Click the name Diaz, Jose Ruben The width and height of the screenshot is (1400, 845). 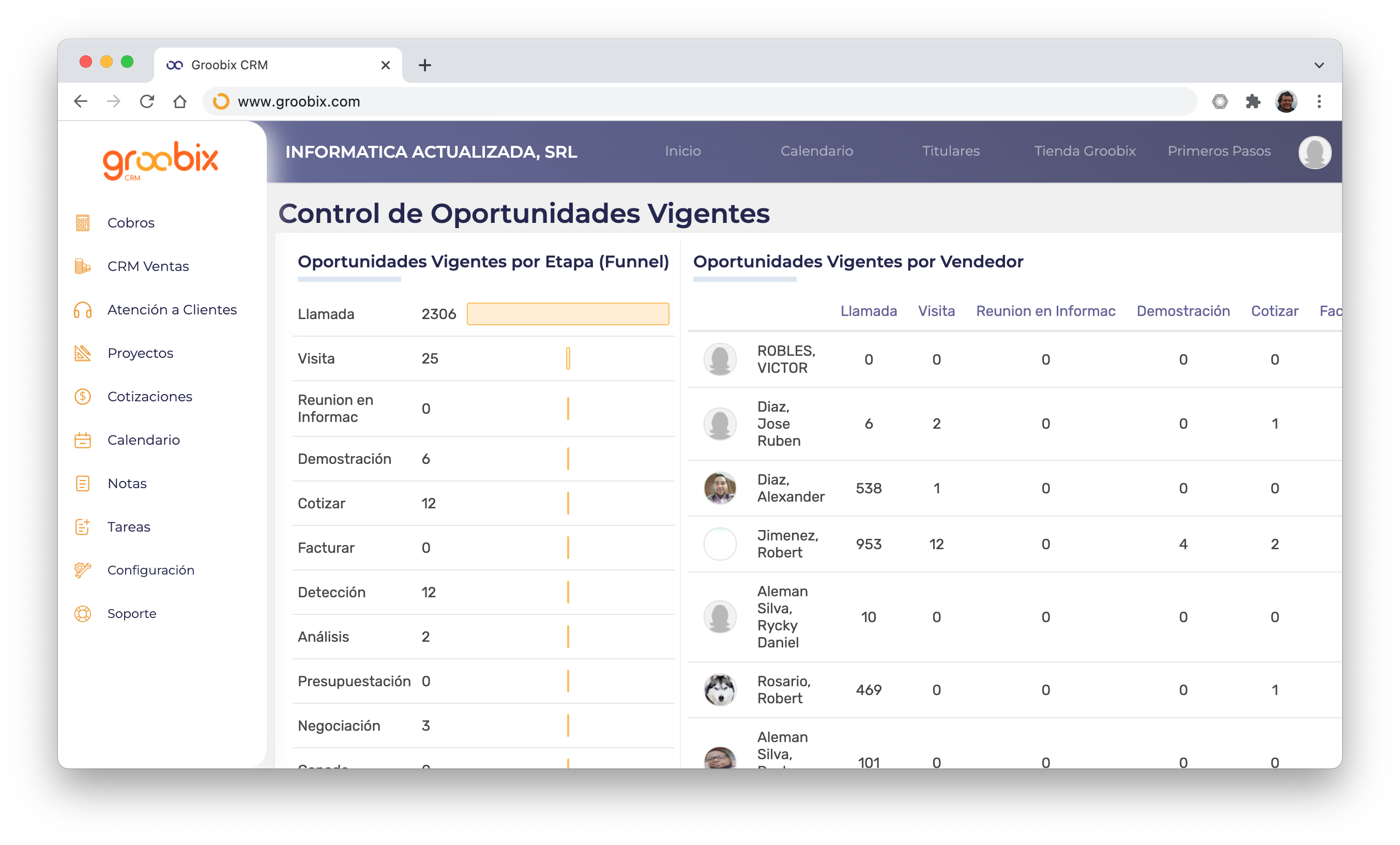pyautogui.click(x=779, y=424)
